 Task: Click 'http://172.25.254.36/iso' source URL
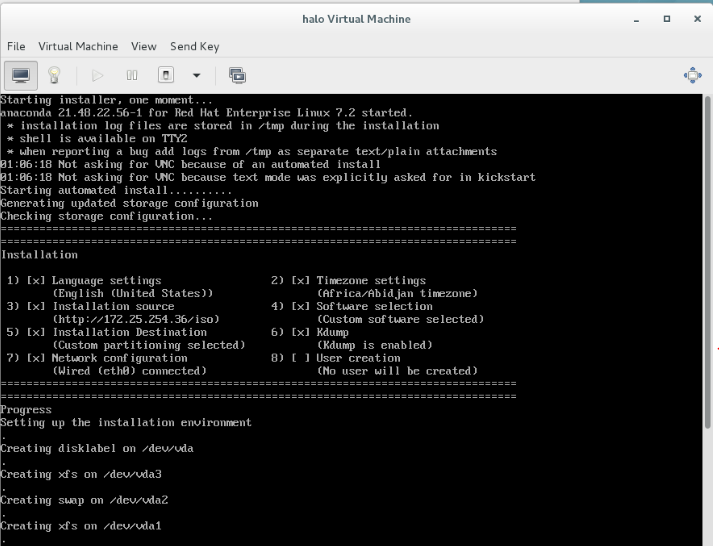pos(136,319)
